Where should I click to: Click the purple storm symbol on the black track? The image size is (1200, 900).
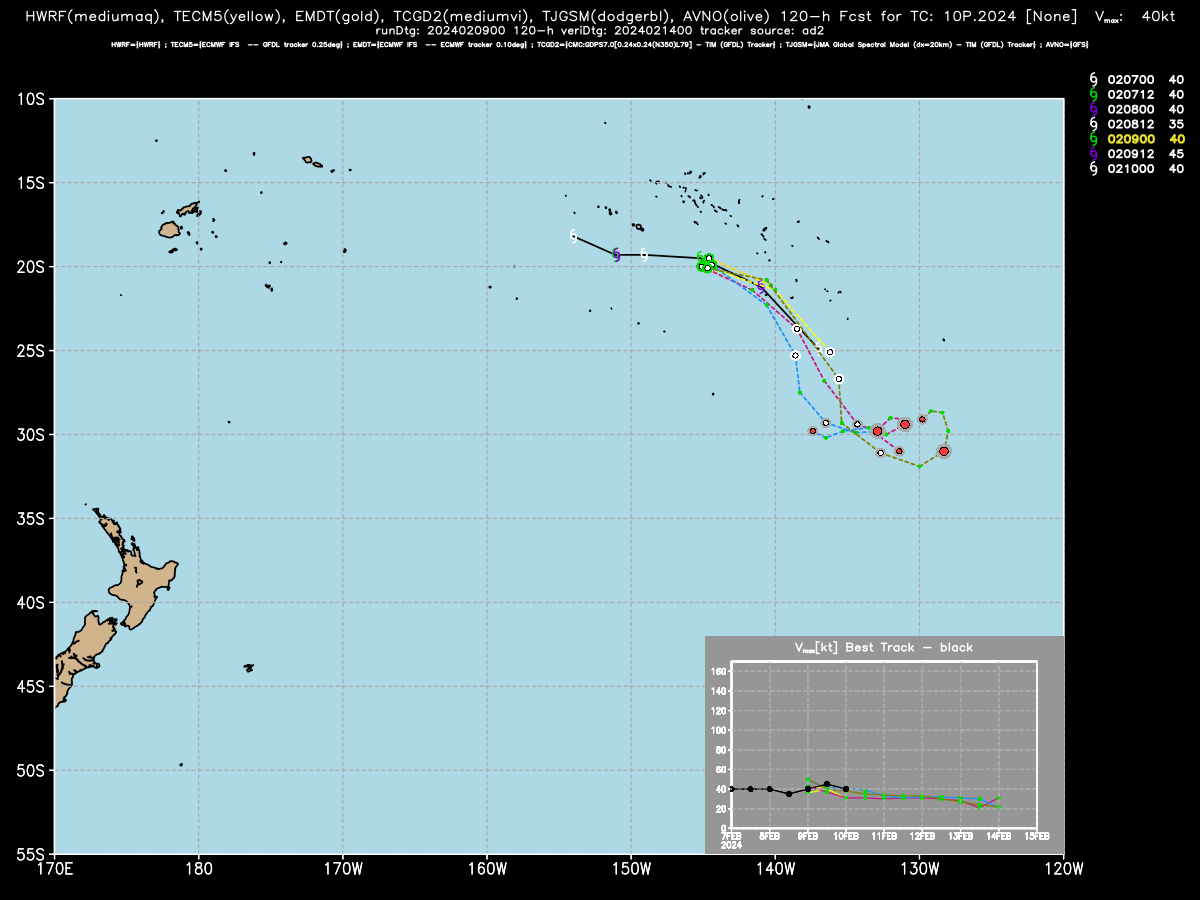616,254
